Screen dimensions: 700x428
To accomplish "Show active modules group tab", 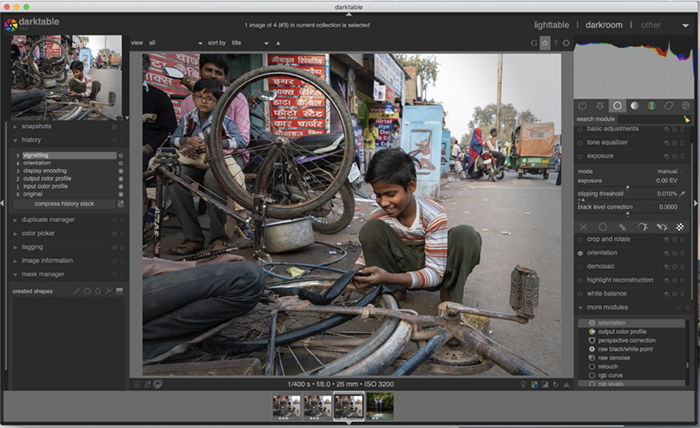I will coord(582,106).
